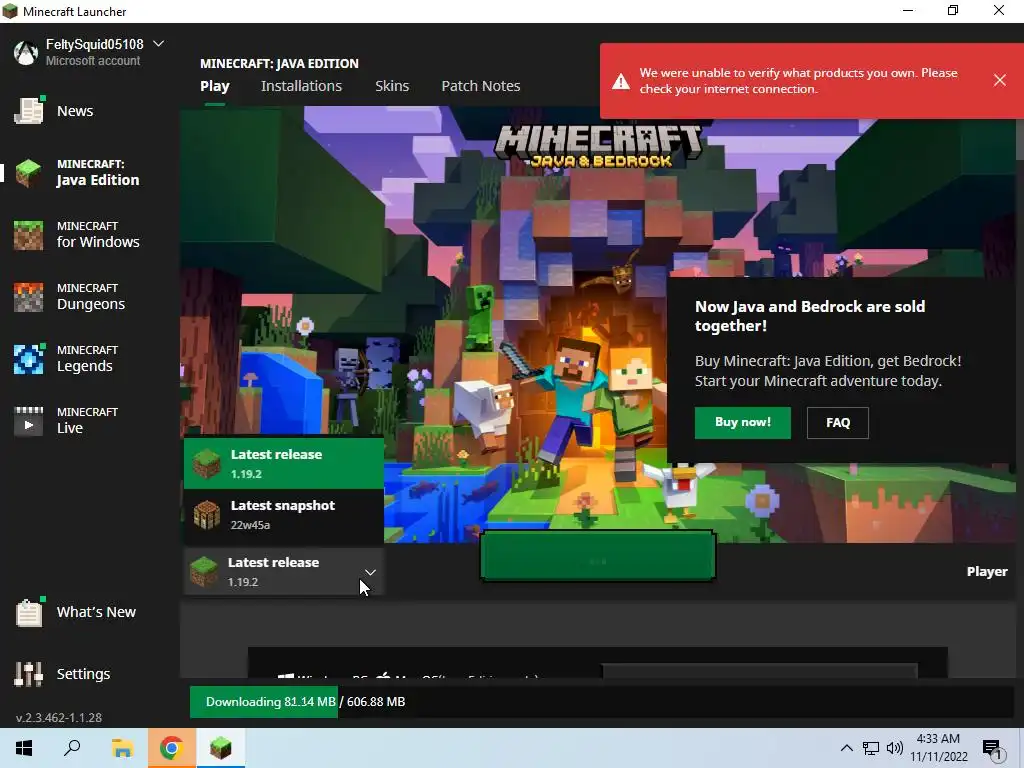Select Minecraft Java Edition grass block icon
This screenshot has height=768, width=1024.
point(29,172)
